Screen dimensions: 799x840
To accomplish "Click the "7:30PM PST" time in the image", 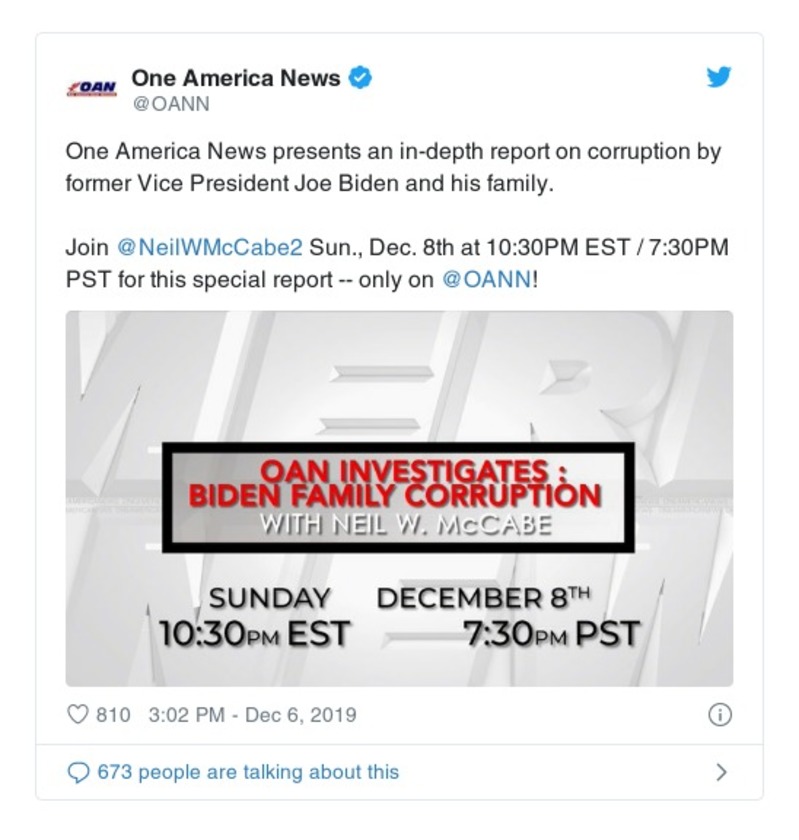I will point(551,633).
